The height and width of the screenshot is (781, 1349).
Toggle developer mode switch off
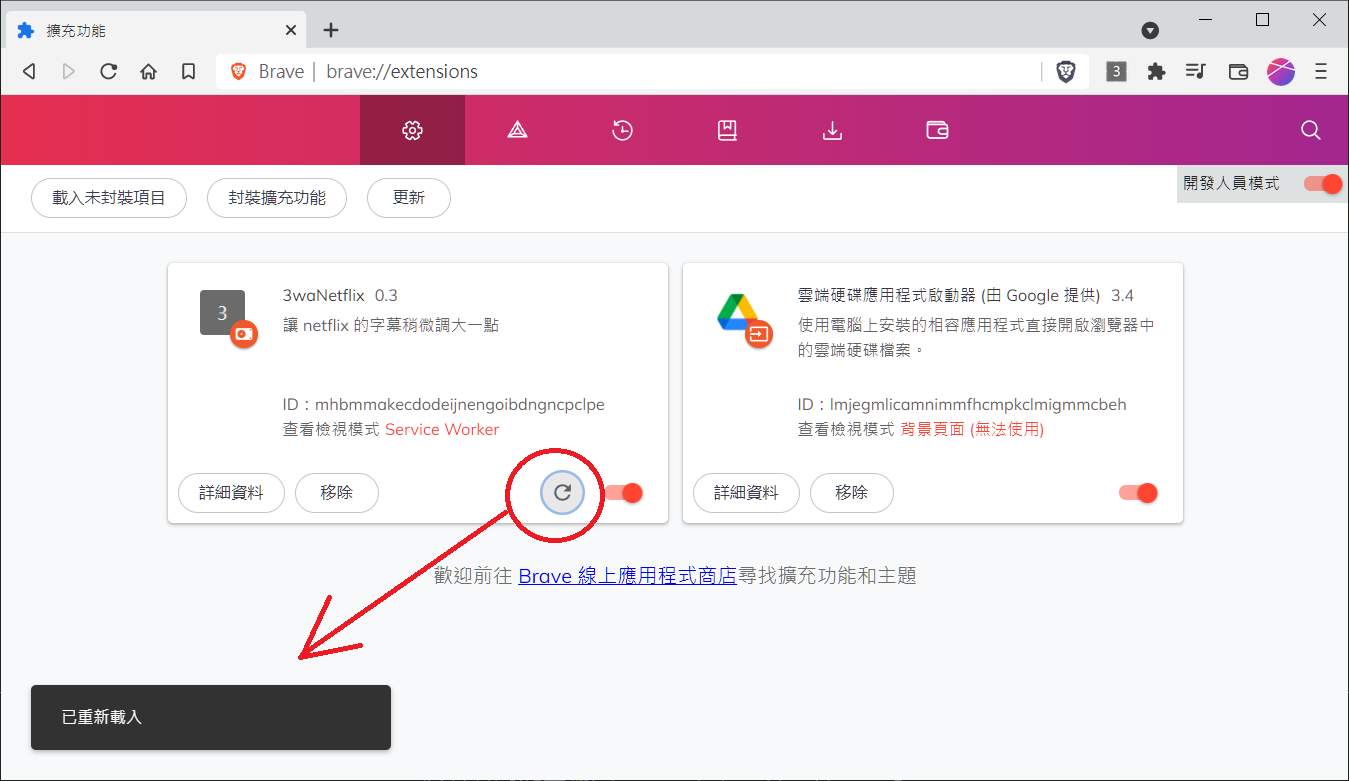pyautogui.click(x=1323, y=184)
